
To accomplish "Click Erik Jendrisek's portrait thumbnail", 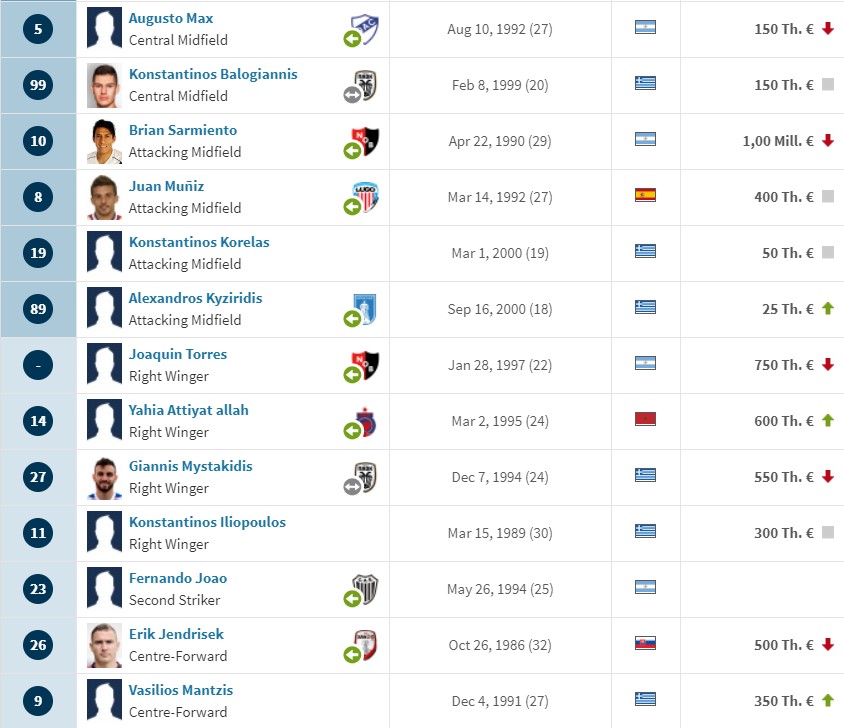I will point(104,645).
